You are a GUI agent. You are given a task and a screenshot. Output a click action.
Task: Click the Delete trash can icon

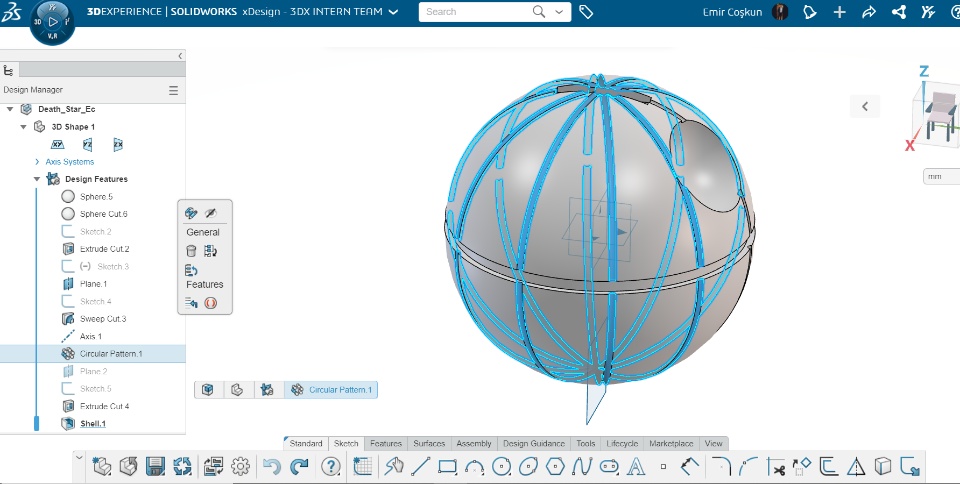[191, 251]
